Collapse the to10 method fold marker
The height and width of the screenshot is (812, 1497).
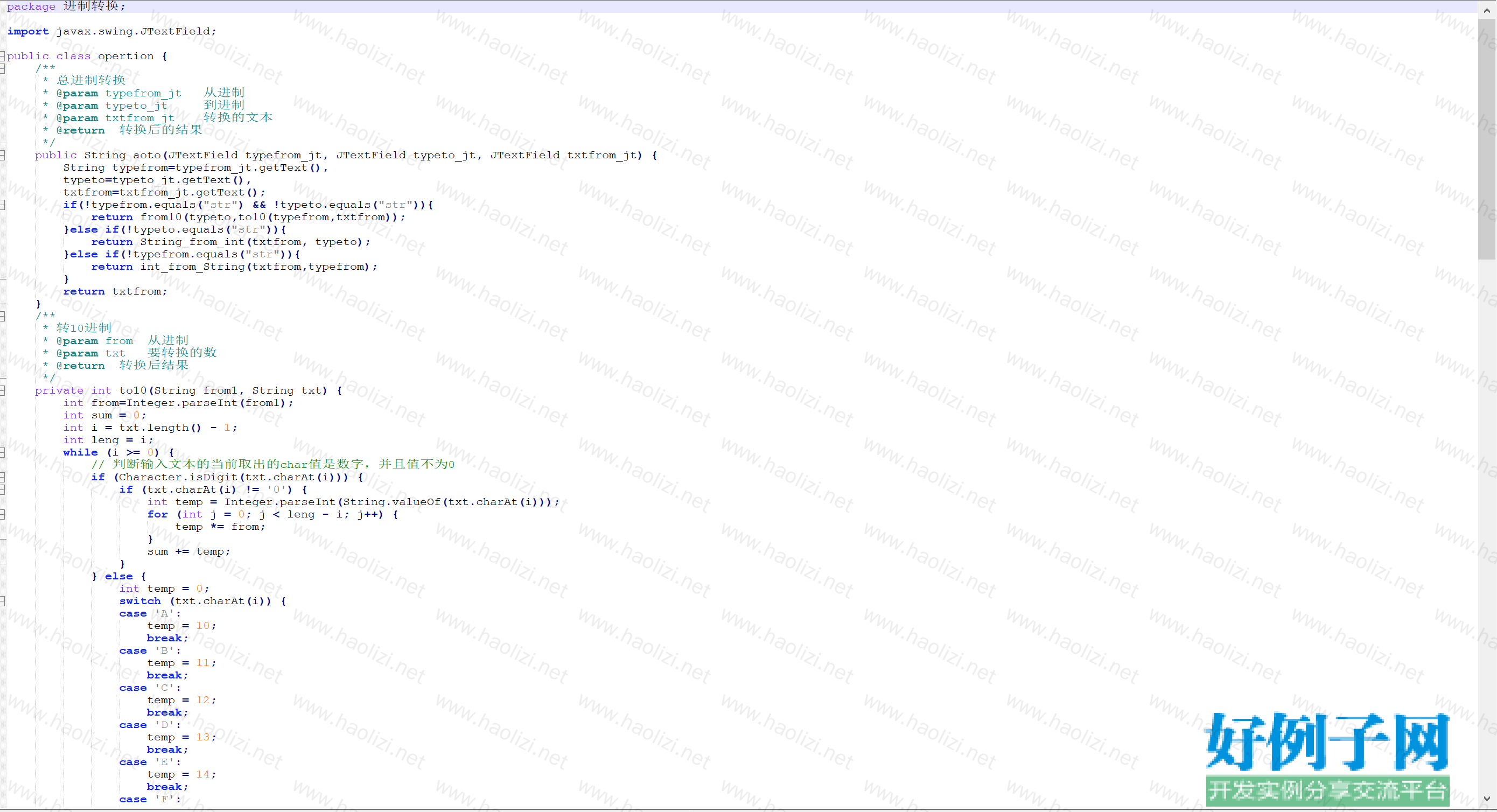click(2, 390)
